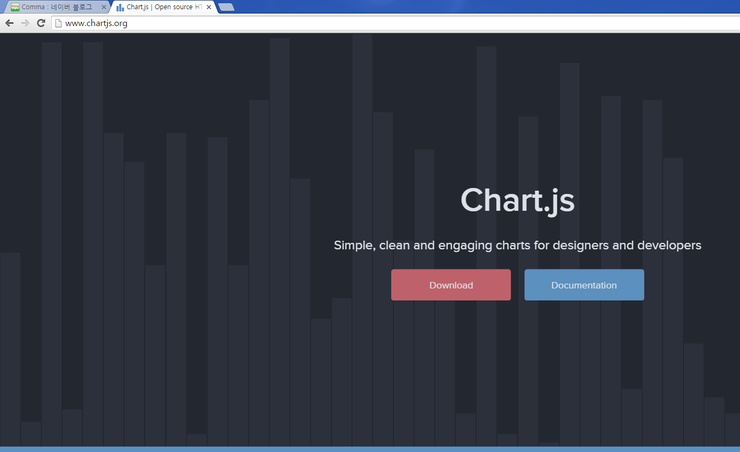Select the Chart.js browser tab
Image resolution: width=740 pixels, height=452 pixels.
[163, 7]
